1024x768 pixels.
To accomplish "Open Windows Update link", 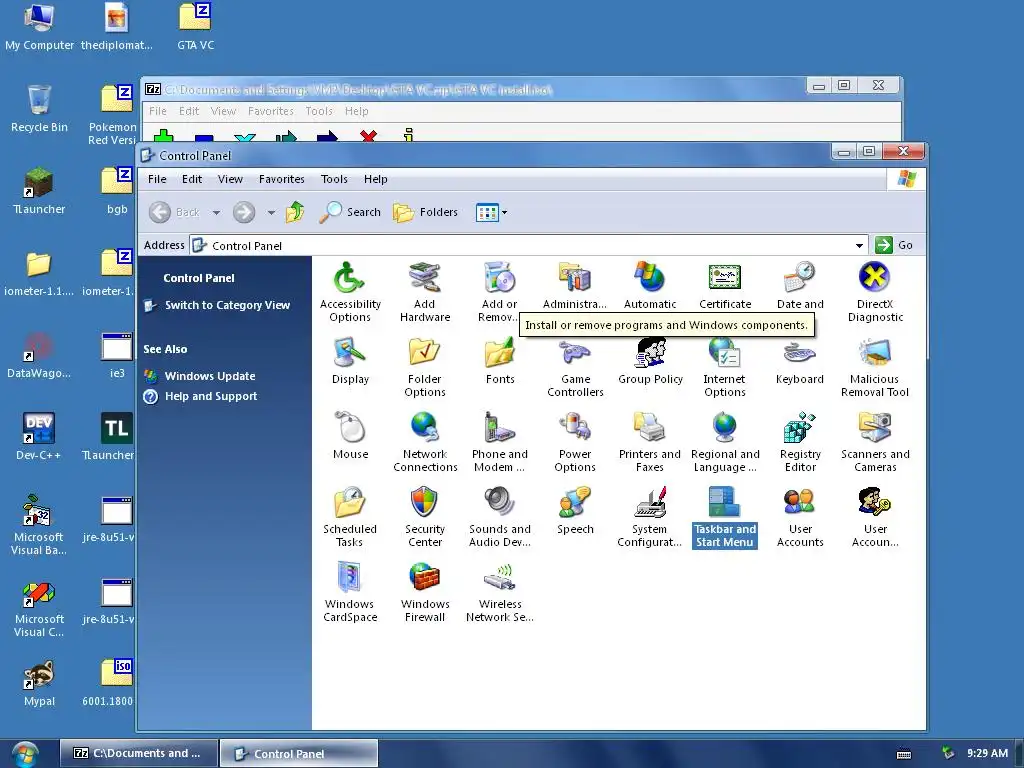I will click(210, 376).
